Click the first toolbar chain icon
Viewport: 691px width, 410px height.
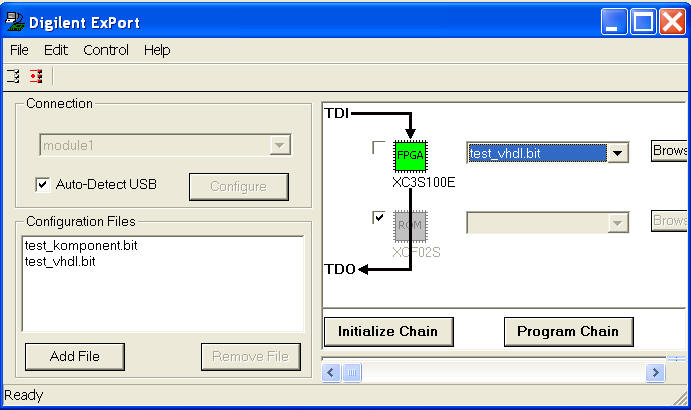tap(13, 76)
